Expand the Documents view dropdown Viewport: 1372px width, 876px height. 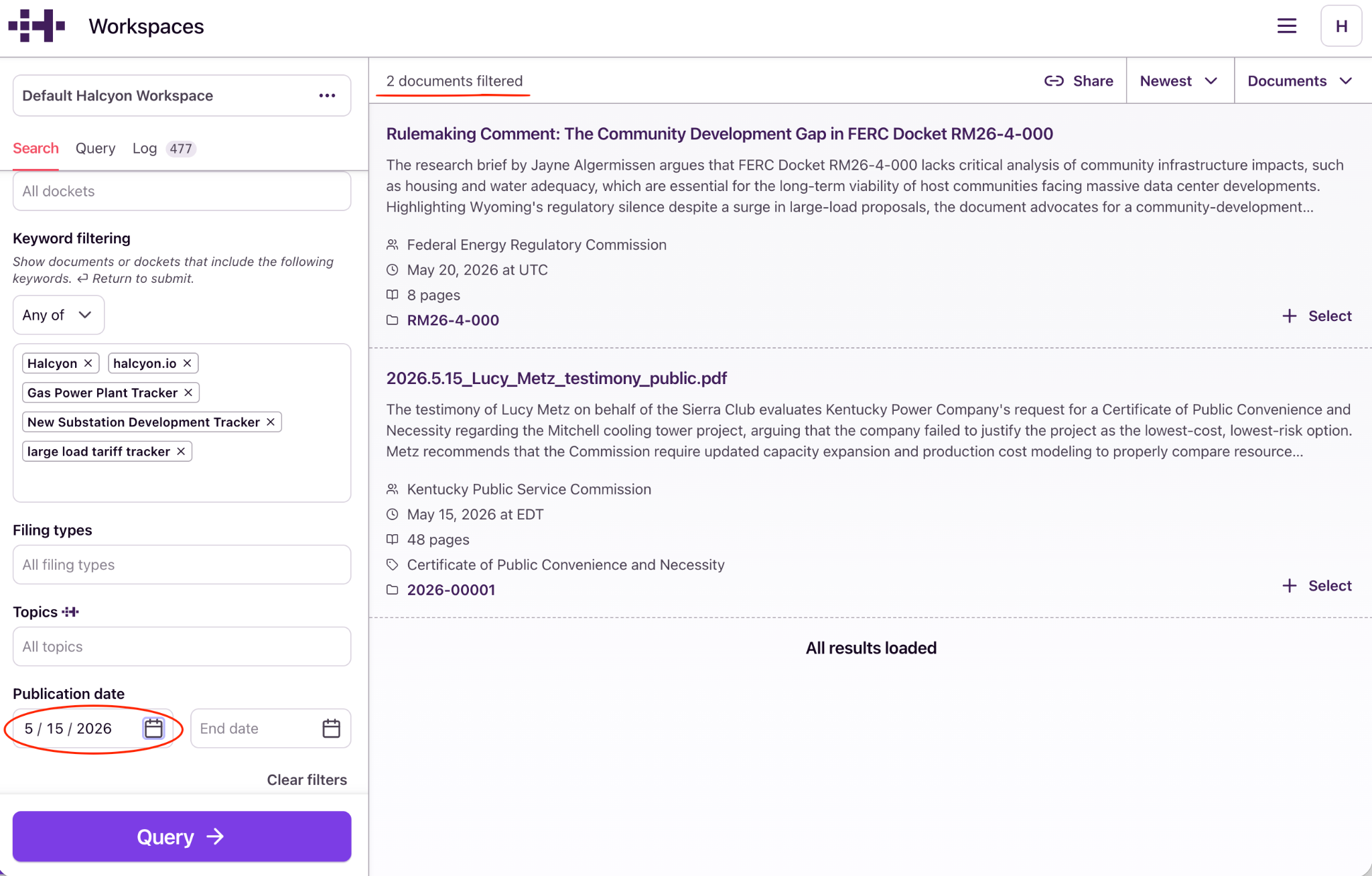click(x=1300, y=81)
